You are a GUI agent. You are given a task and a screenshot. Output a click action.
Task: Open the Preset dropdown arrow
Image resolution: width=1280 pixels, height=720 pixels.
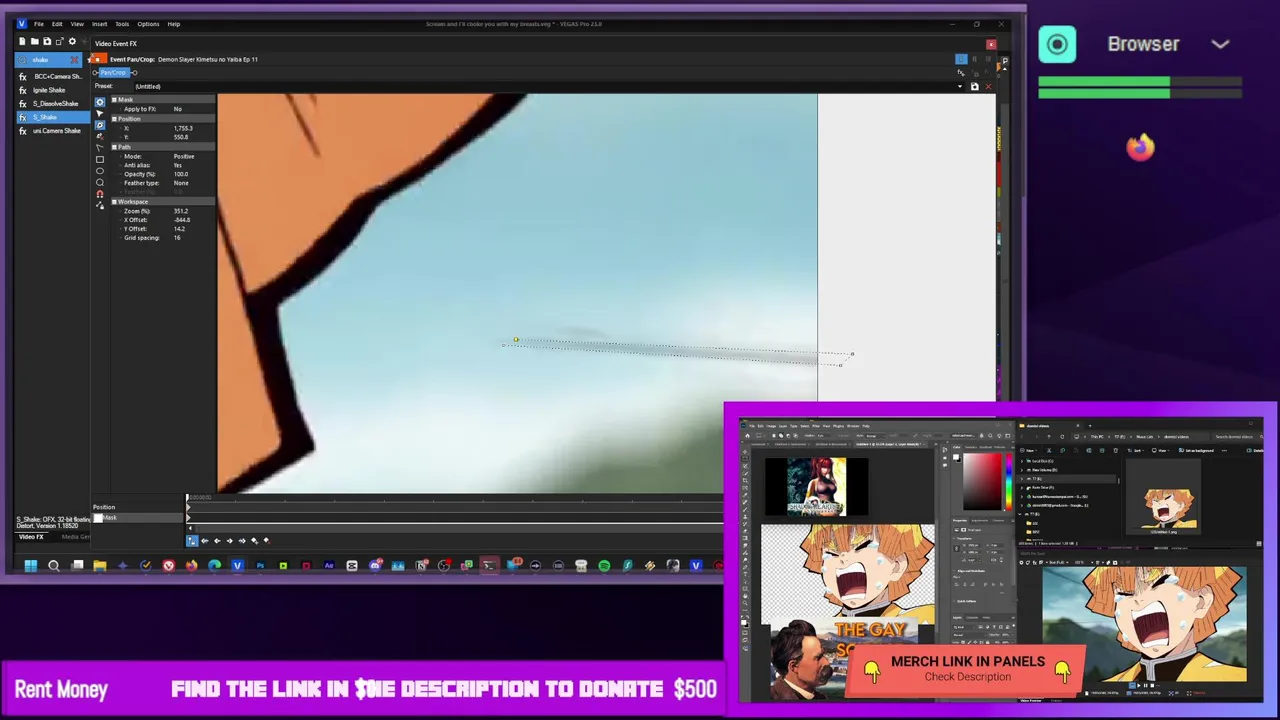(x=960, y=86)
